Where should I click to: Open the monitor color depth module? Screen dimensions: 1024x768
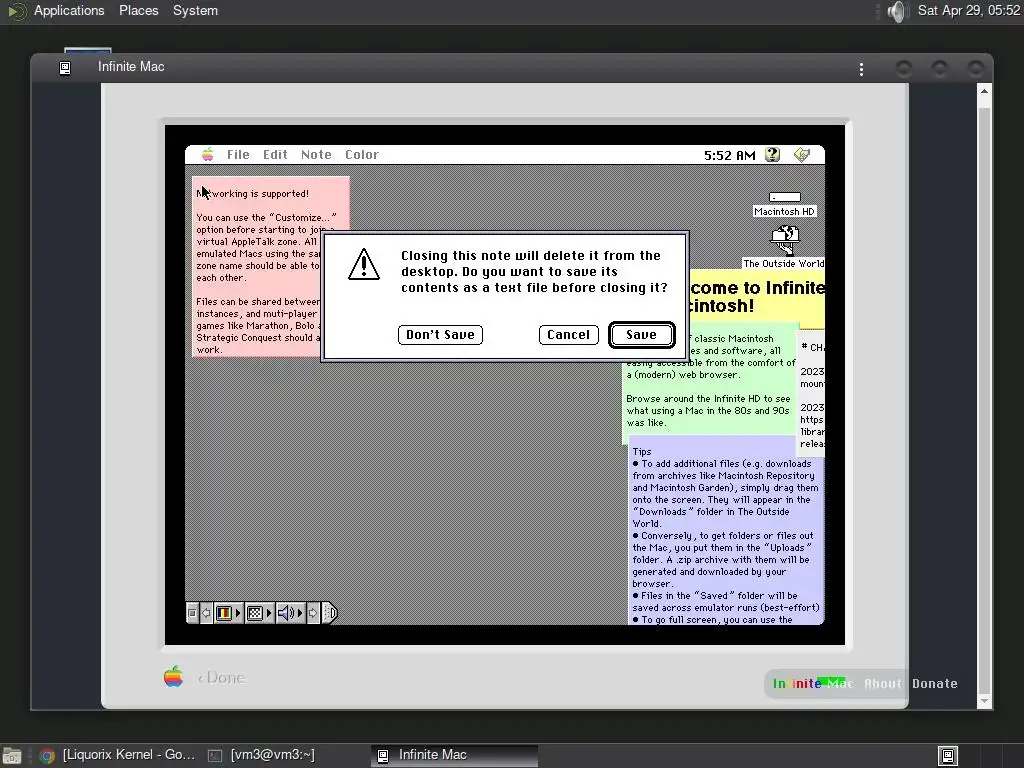point(224,613)
